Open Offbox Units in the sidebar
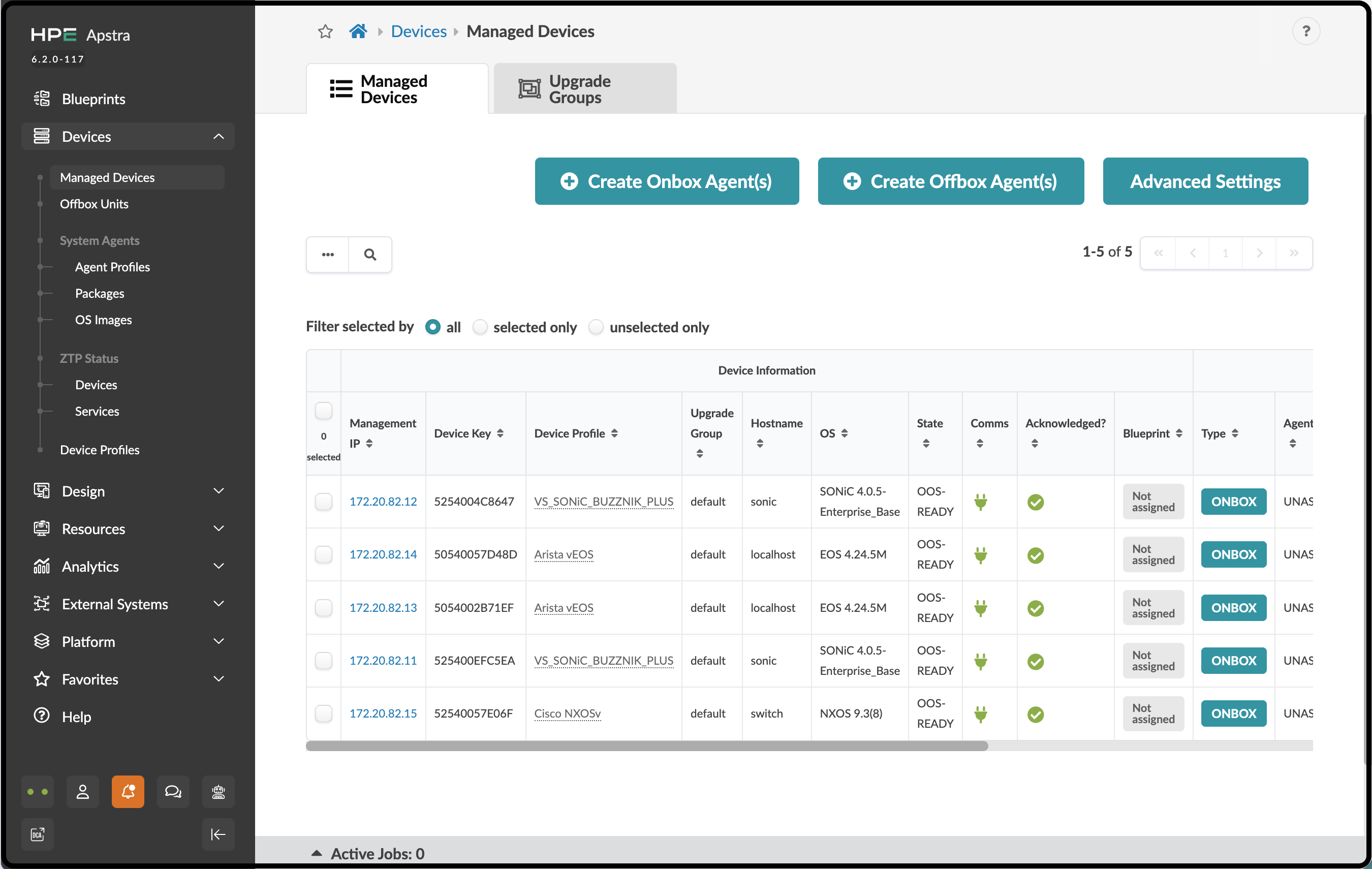This screenshot has width=1372, height=869. click(x=94, y=203)
